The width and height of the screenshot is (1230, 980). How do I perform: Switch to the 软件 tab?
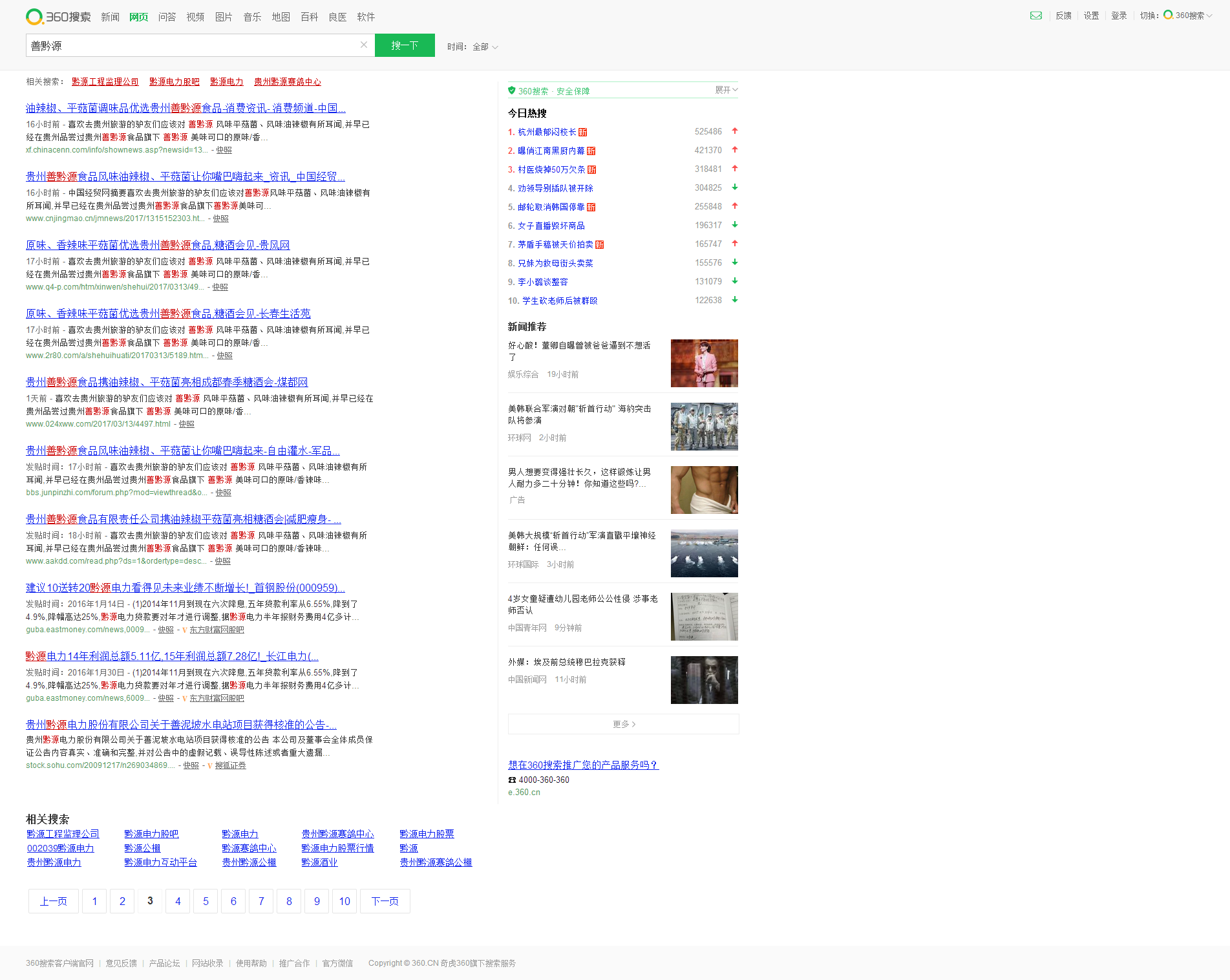point(366,17)
